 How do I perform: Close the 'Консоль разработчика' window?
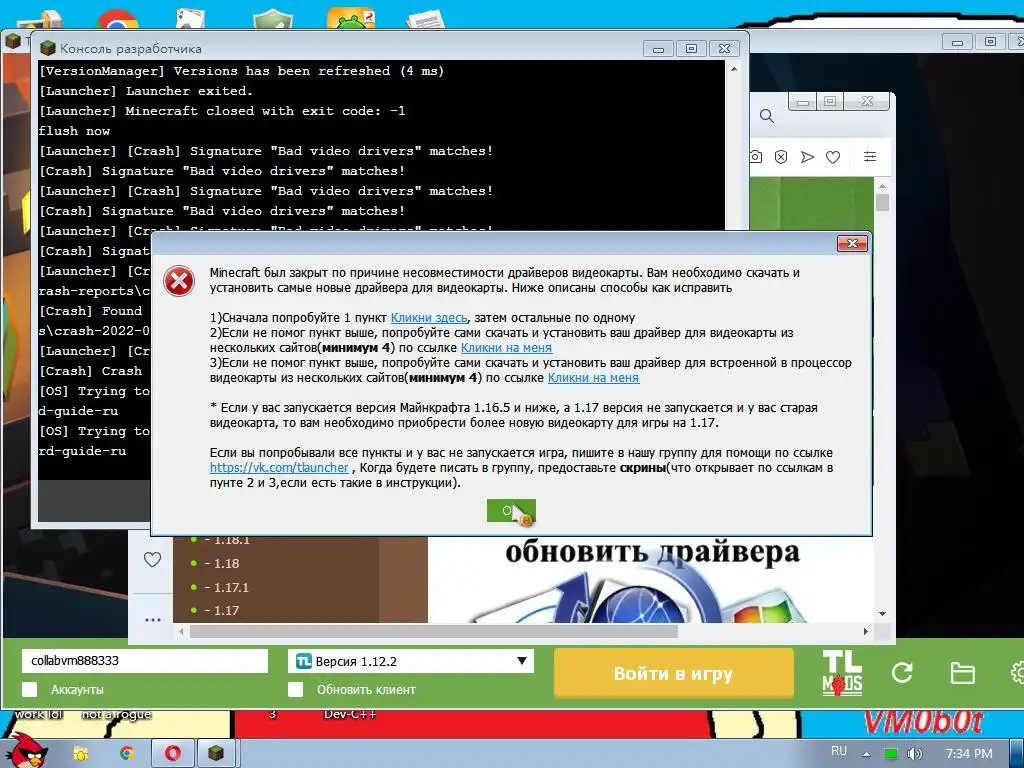point(724,48)
